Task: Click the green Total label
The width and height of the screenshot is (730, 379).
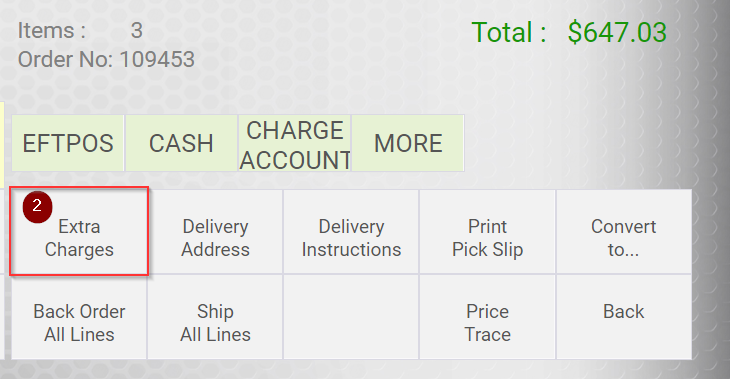Action: pyautogui.click(x=509, y=33)
